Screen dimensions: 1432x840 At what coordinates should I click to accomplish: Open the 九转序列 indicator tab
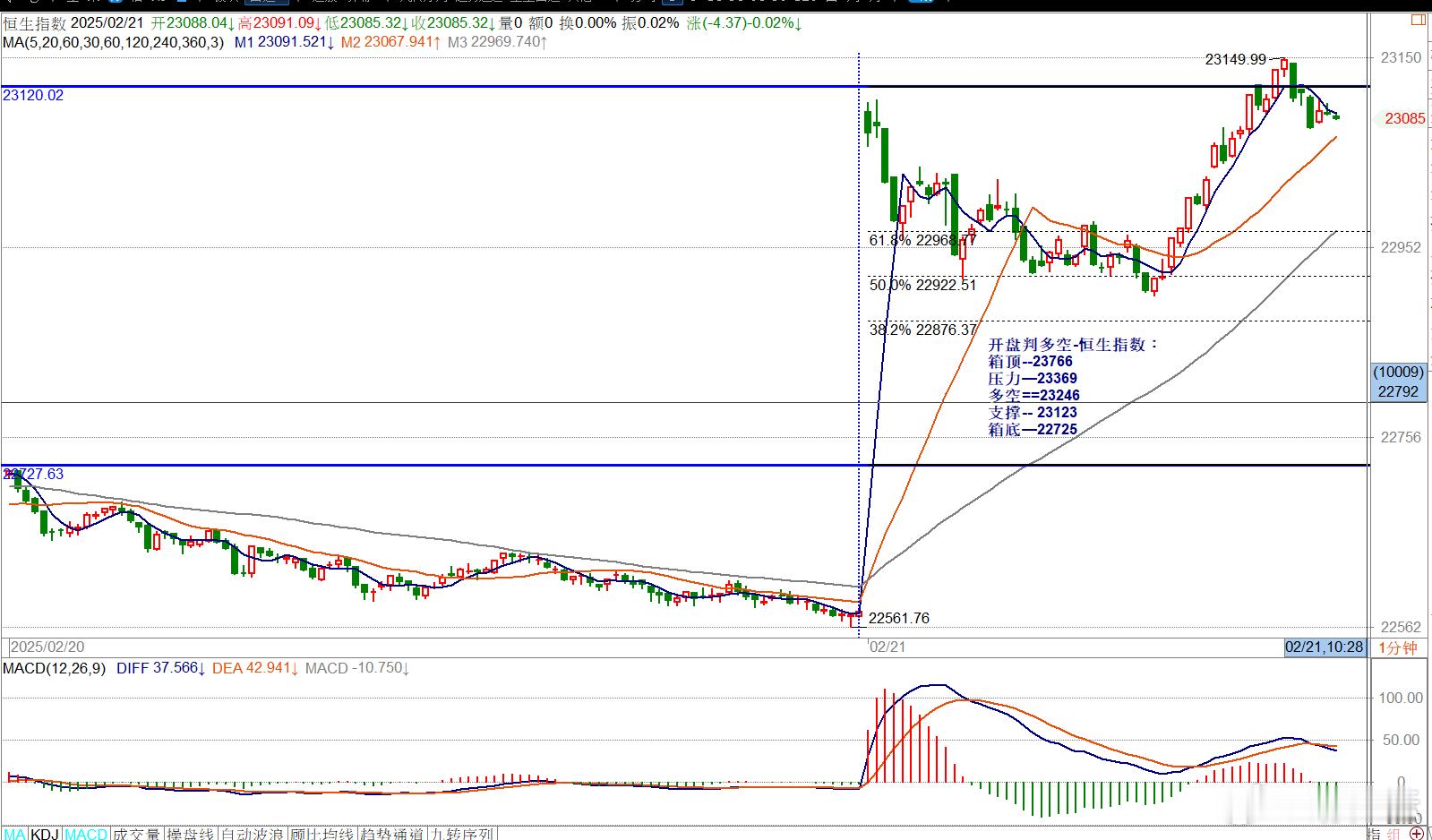tap(462, 834)
